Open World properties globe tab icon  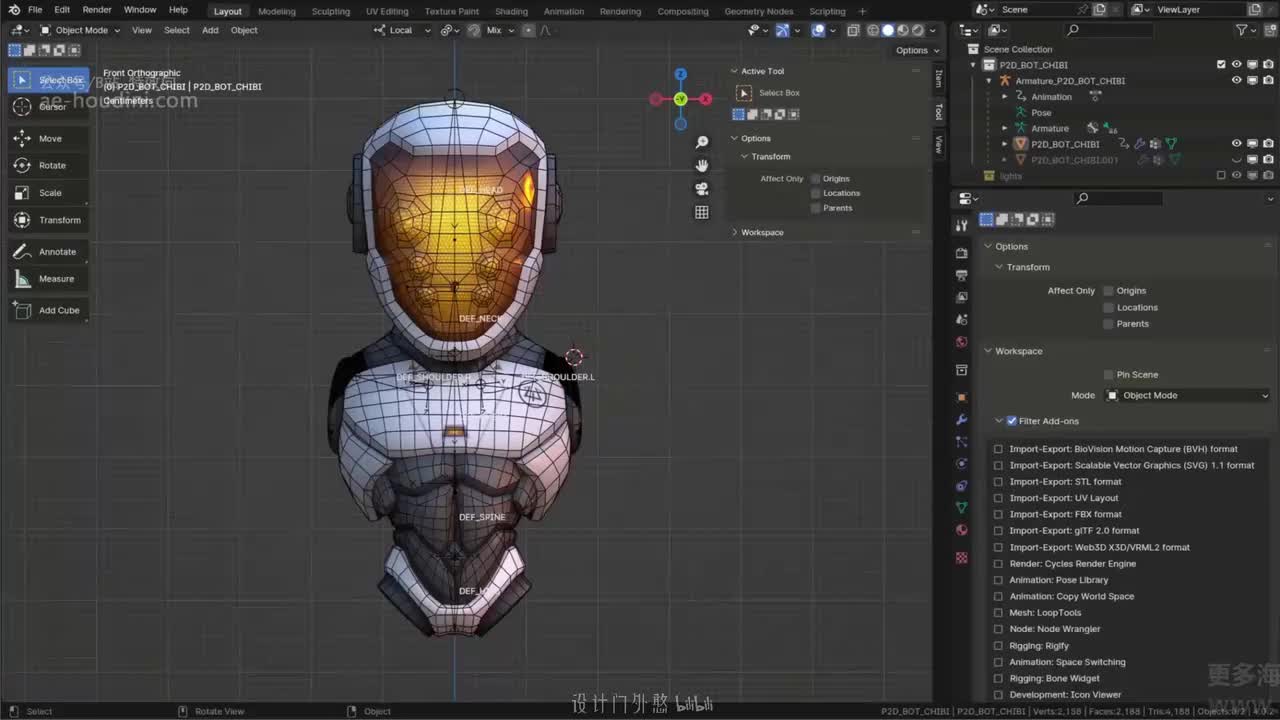[x=962, y=342]
